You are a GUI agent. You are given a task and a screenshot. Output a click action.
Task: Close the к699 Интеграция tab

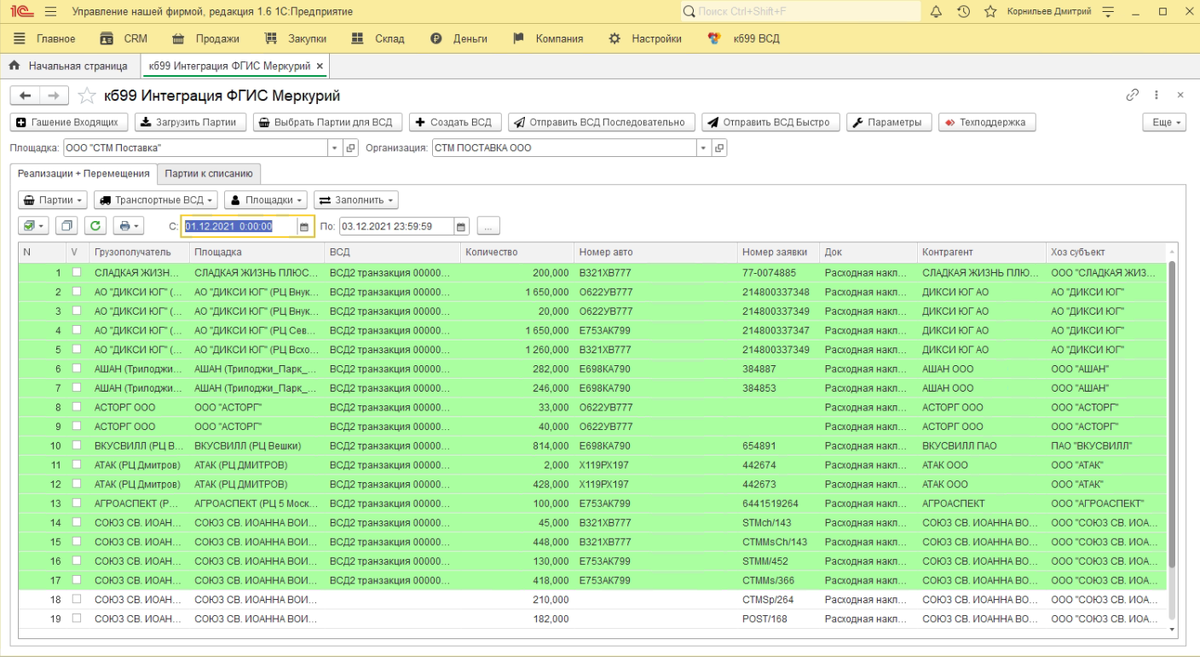point(320,66)
